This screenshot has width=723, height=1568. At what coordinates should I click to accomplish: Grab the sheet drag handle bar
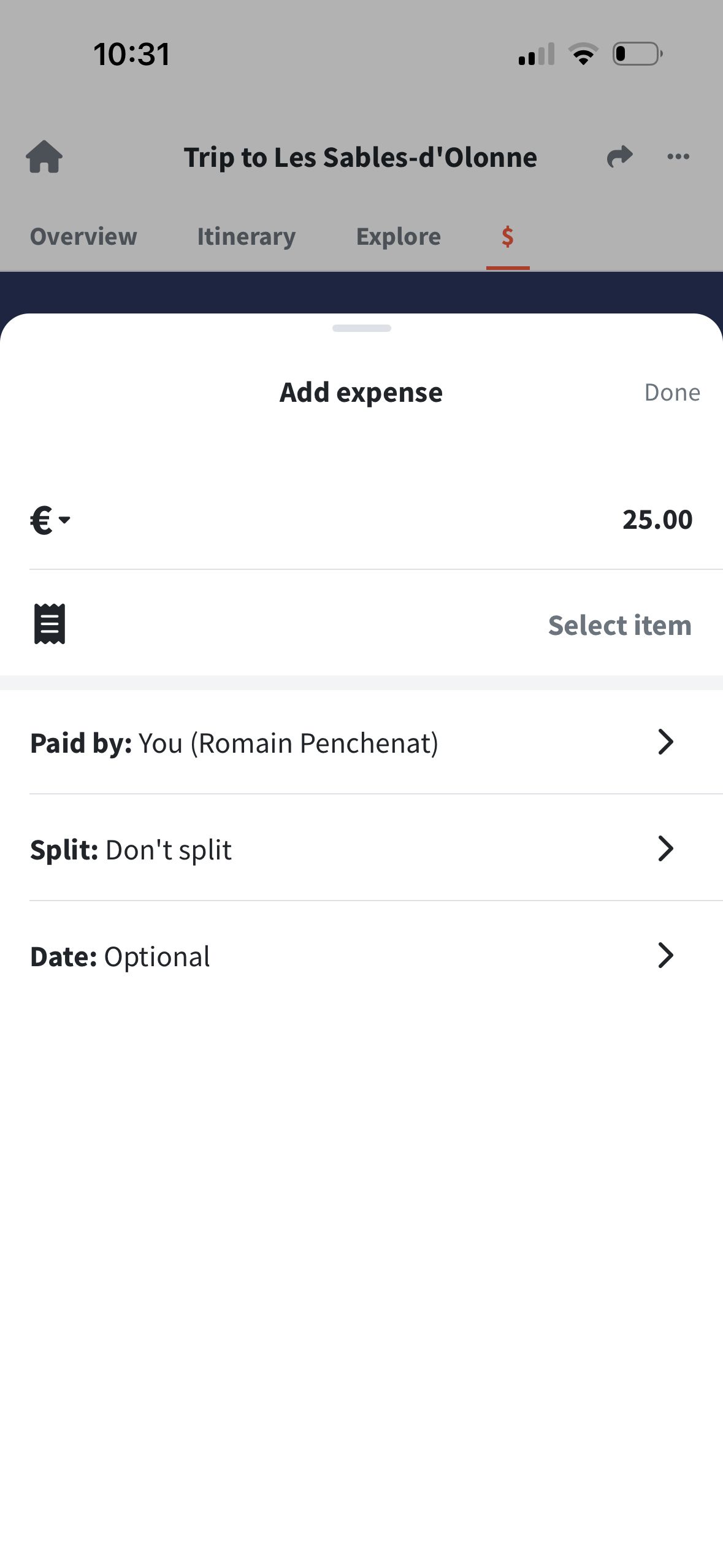[362, 328]
